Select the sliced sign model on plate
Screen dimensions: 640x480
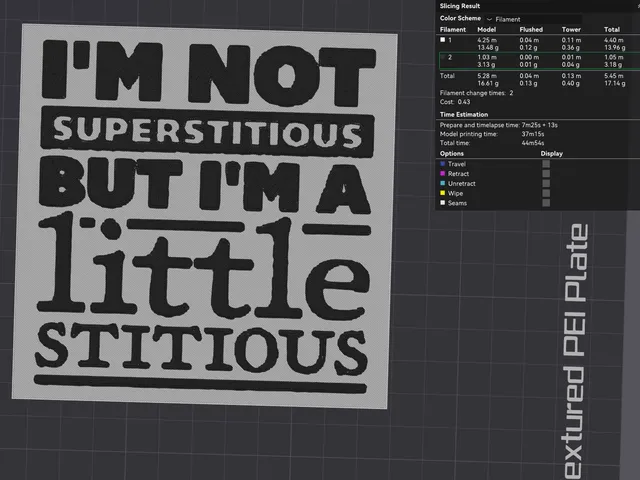point(204,216)
